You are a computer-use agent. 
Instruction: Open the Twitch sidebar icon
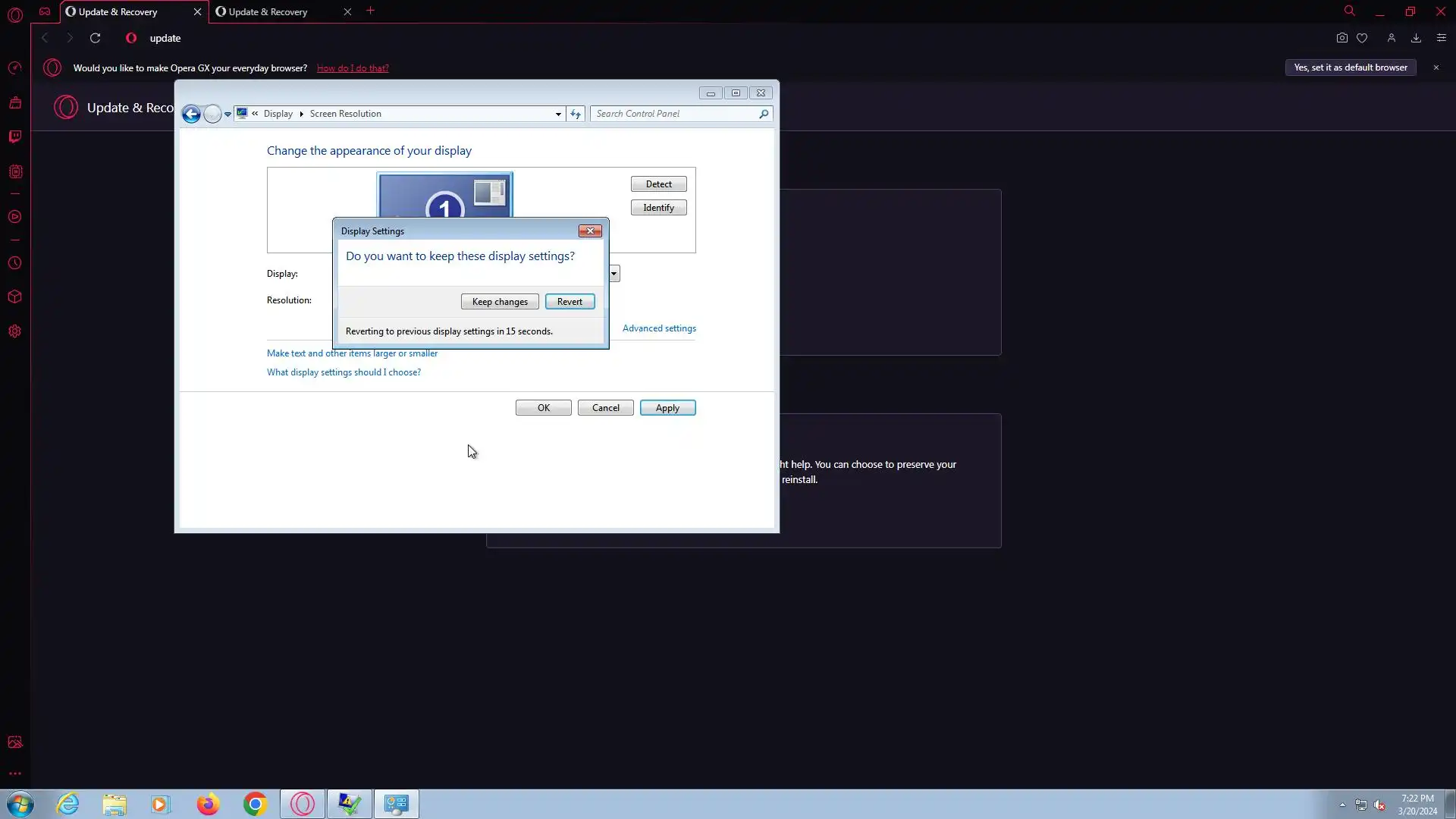15,136
